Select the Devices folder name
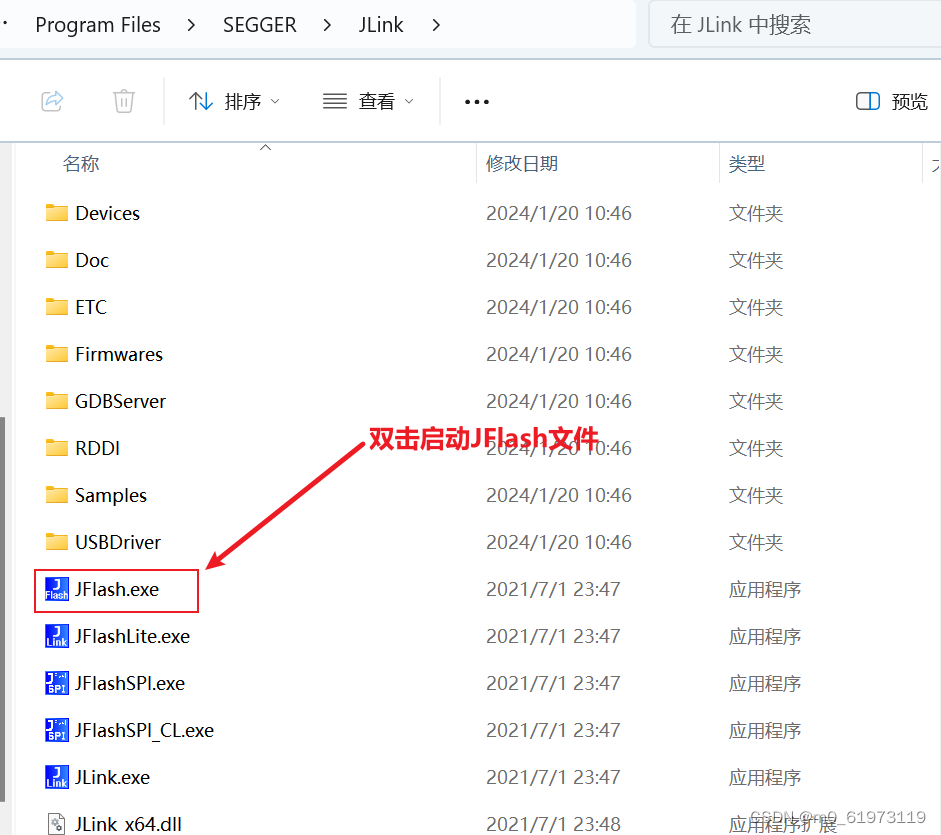The height and width of the screenshot is (835, 941). 107,213
